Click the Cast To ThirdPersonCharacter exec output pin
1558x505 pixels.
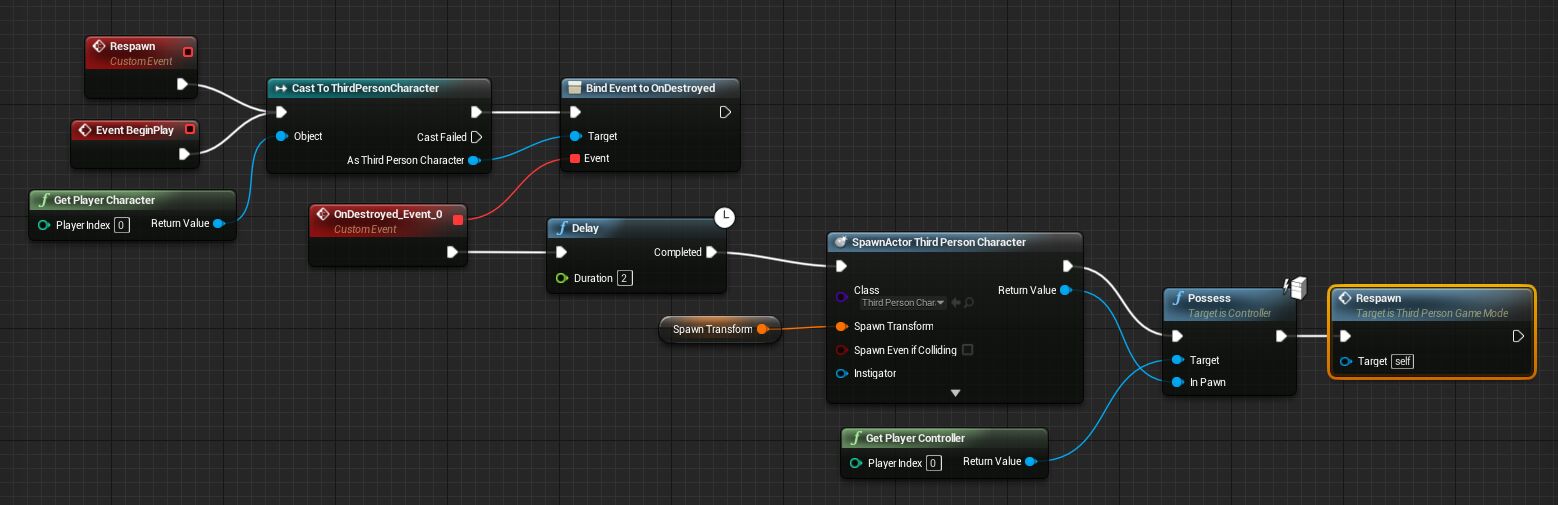(x=476, y=112)
